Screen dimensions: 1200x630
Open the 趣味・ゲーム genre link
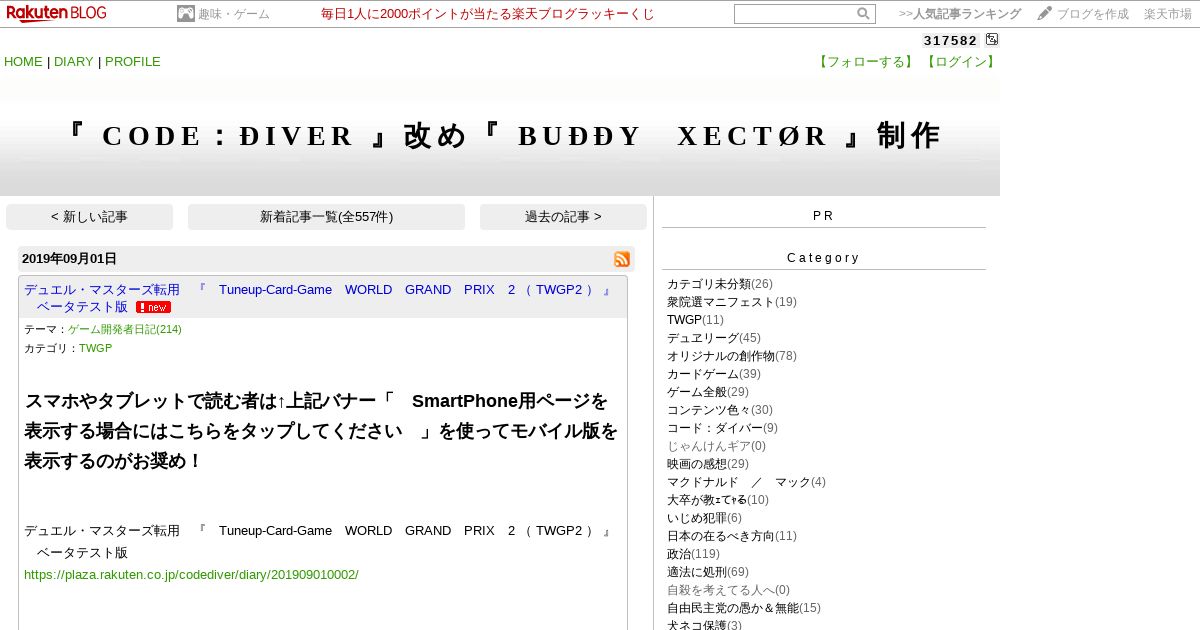point(233,14)
